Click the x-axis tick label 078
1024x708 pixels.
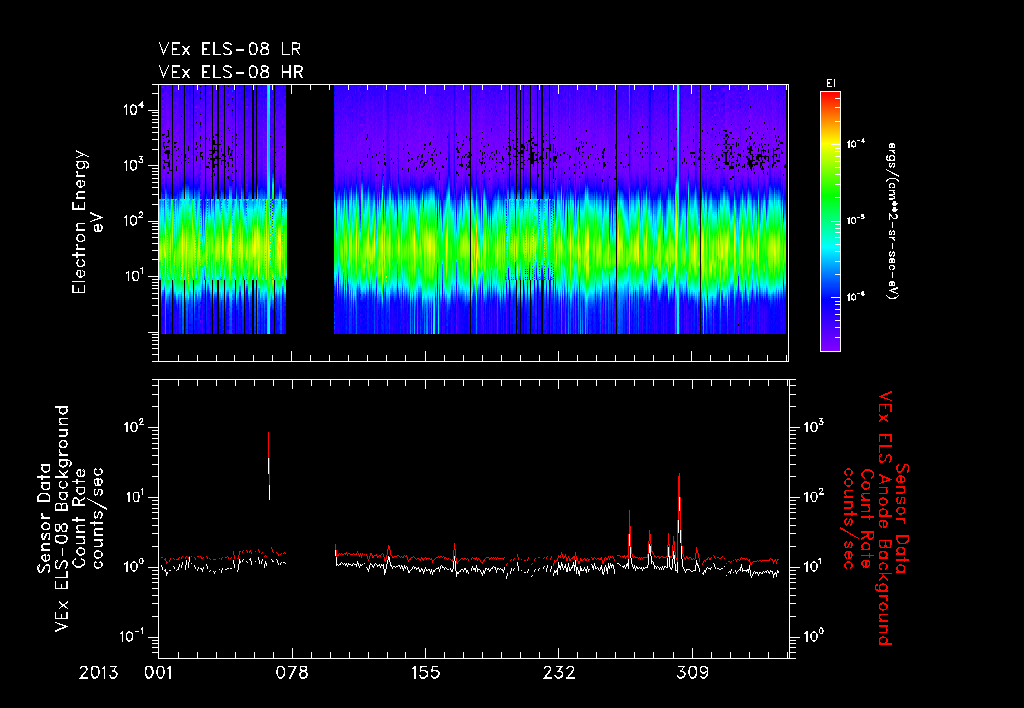pos(292,673)
